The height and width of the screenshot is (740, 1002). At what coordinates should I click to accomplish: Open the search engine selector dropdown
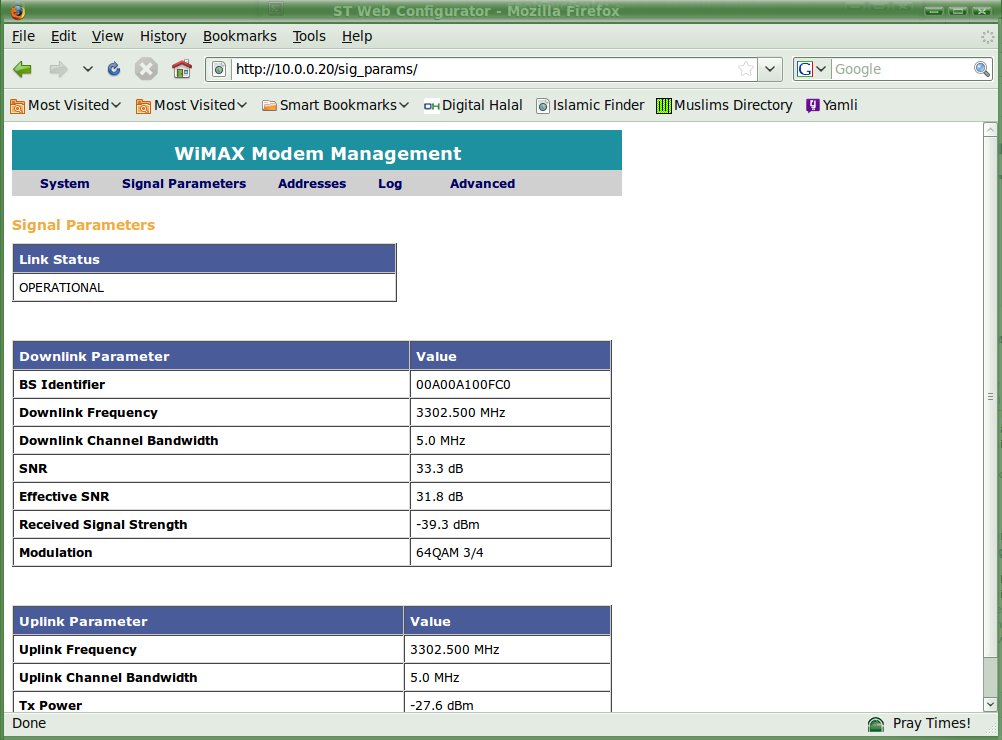(x=821, y=69)
